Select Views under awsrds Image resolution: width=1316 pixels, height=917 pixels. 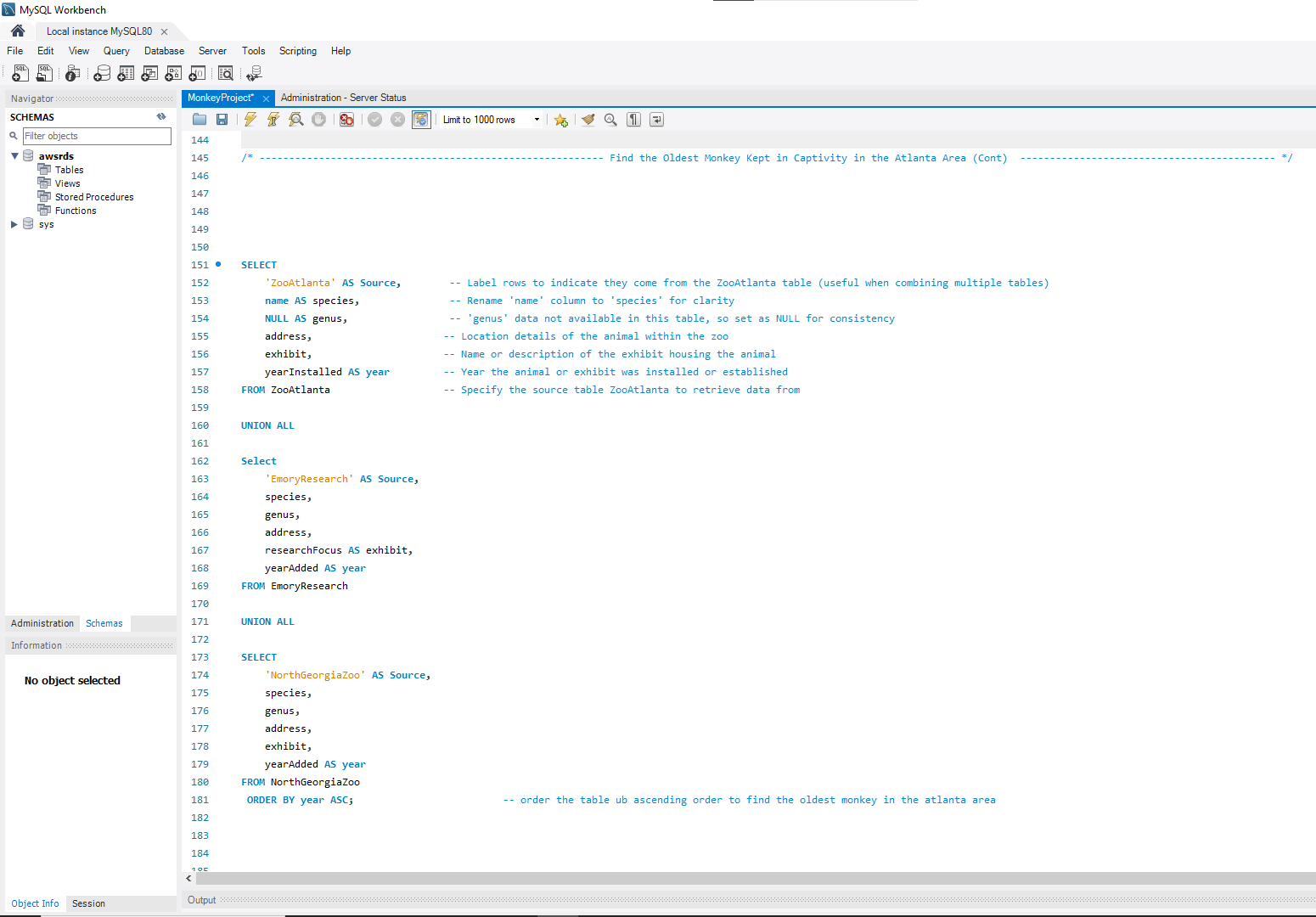point(67,183)
